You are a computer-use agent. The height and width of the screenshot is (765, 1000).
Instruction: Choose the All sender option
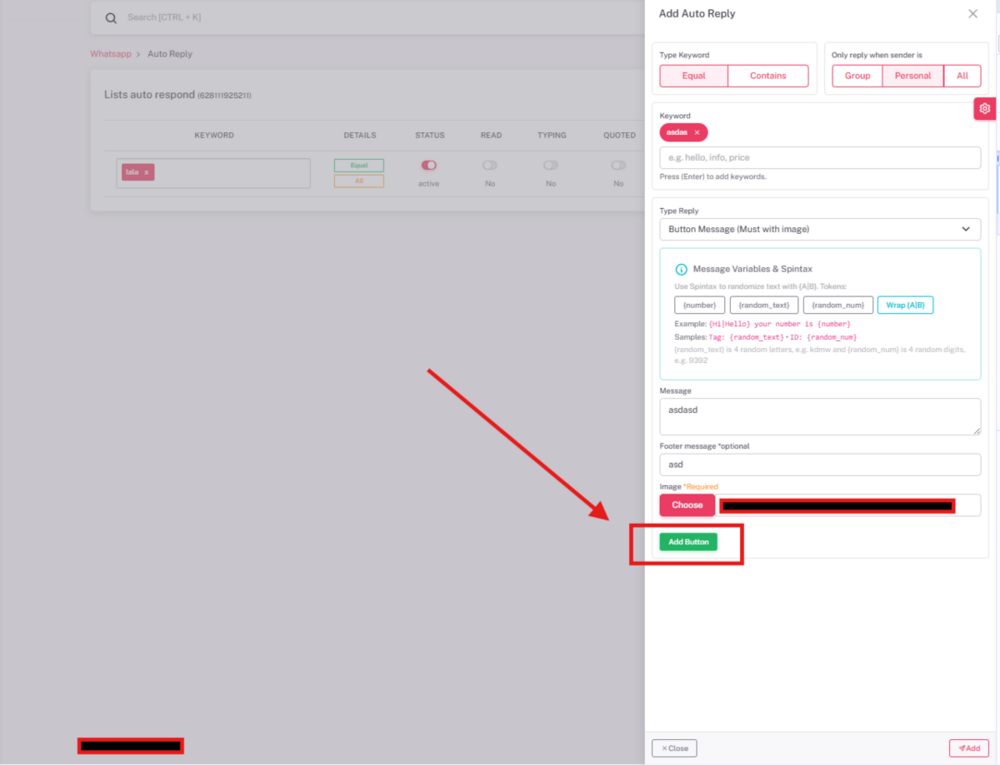962,76
